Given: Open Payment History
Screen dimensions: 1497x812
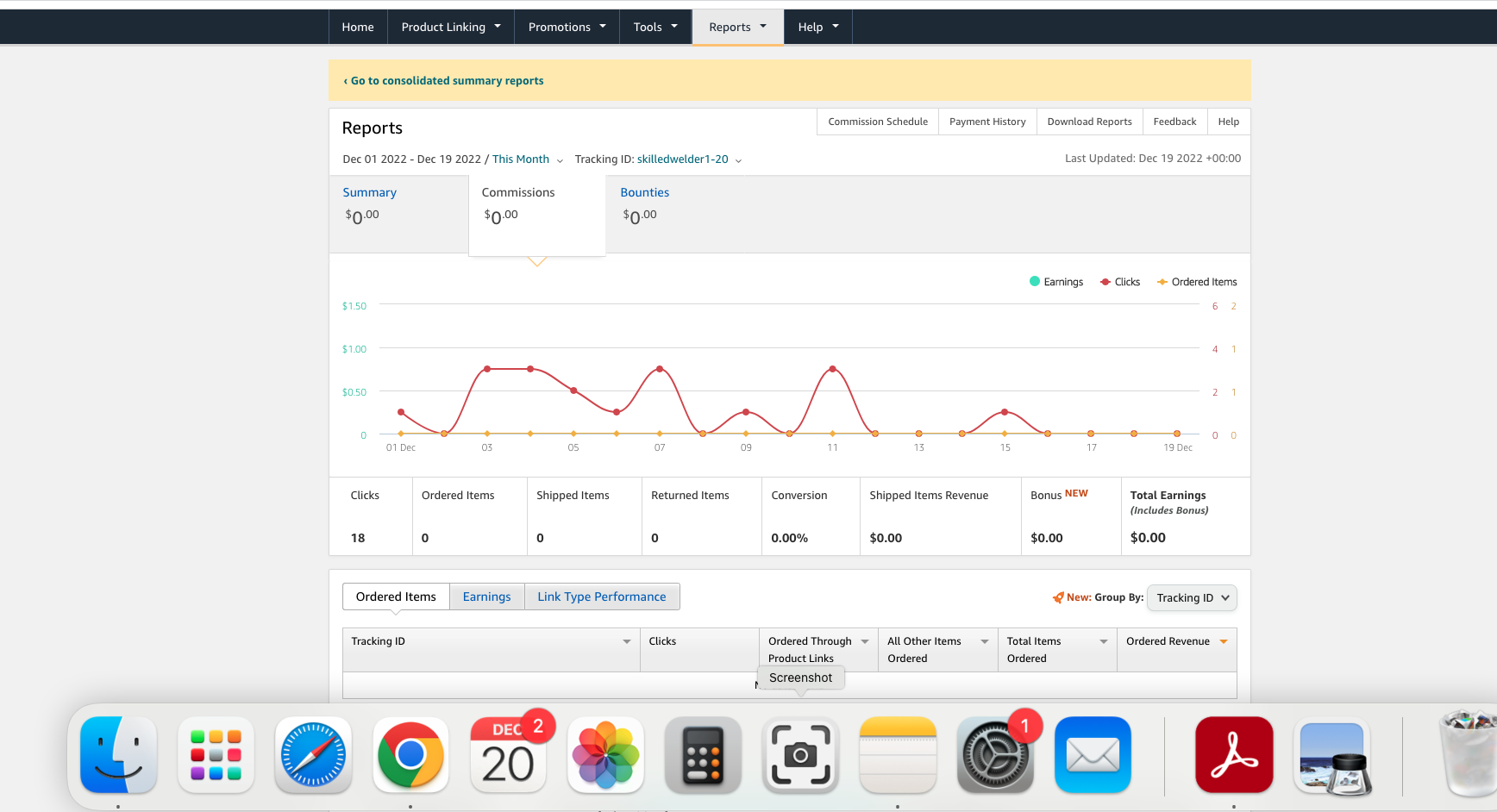Looking at the screenshot, I should click(987, 122).
